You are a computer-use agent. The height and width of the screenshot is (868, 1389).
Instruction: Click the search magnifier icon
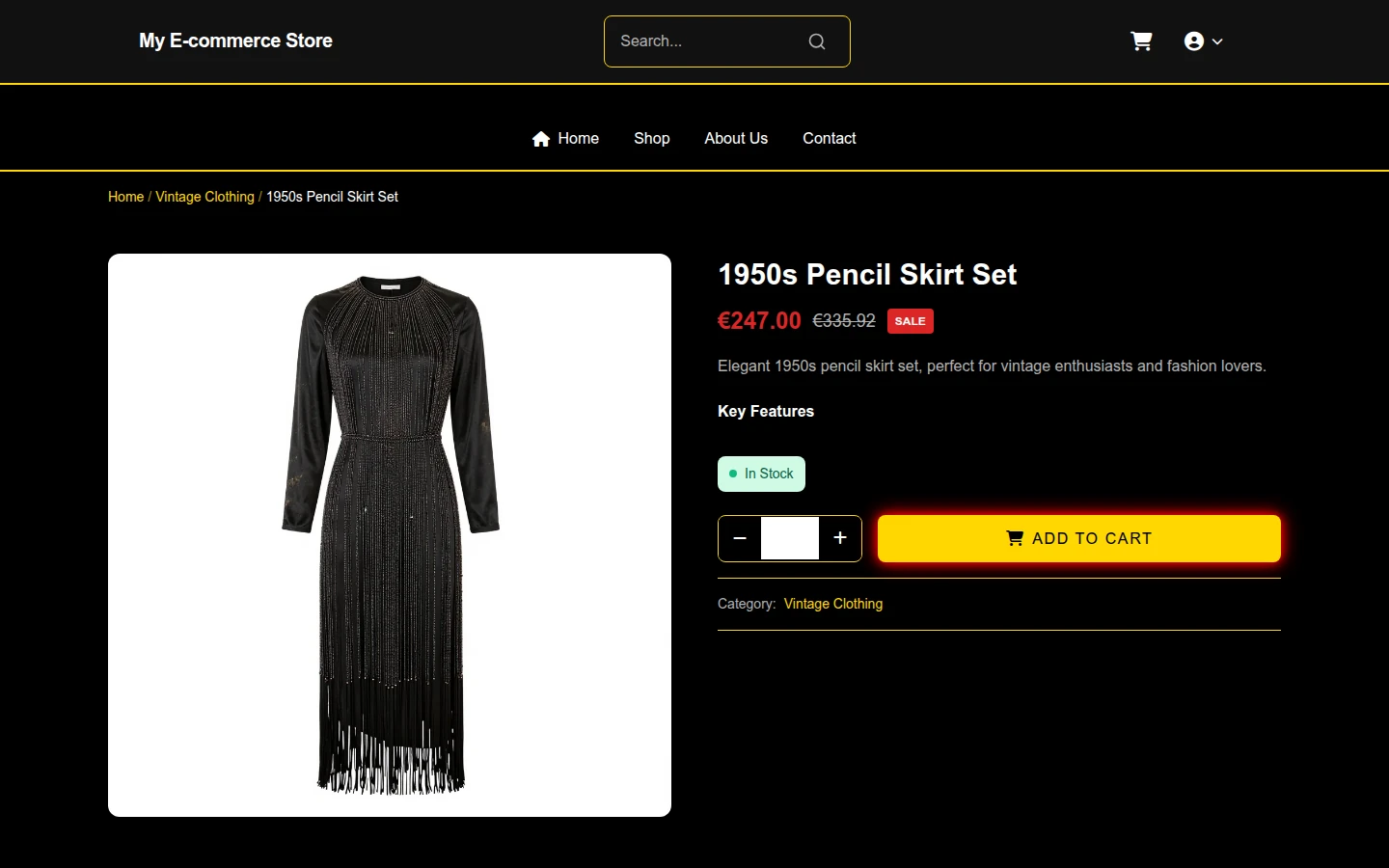[817, 41]
